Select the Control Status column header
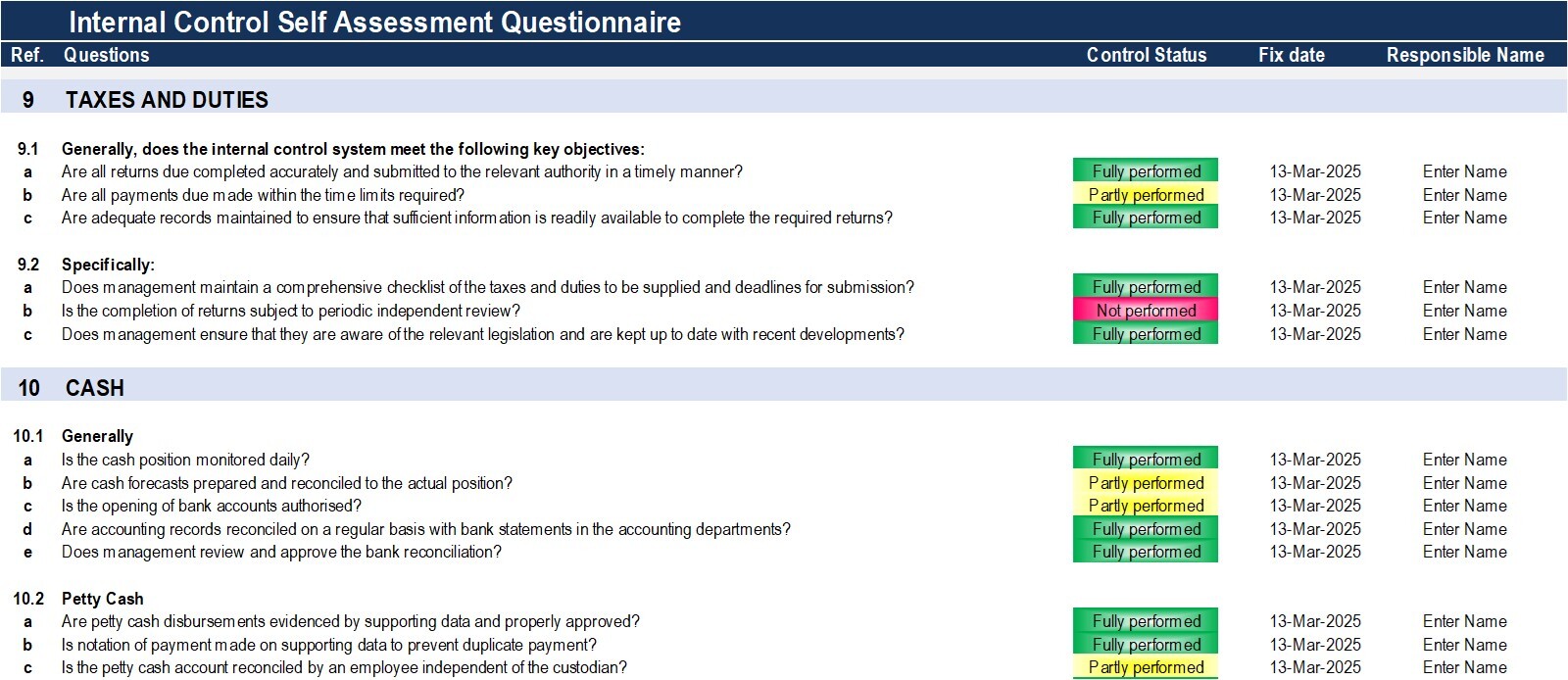 pyautogui.click(x=1147, y=55)
